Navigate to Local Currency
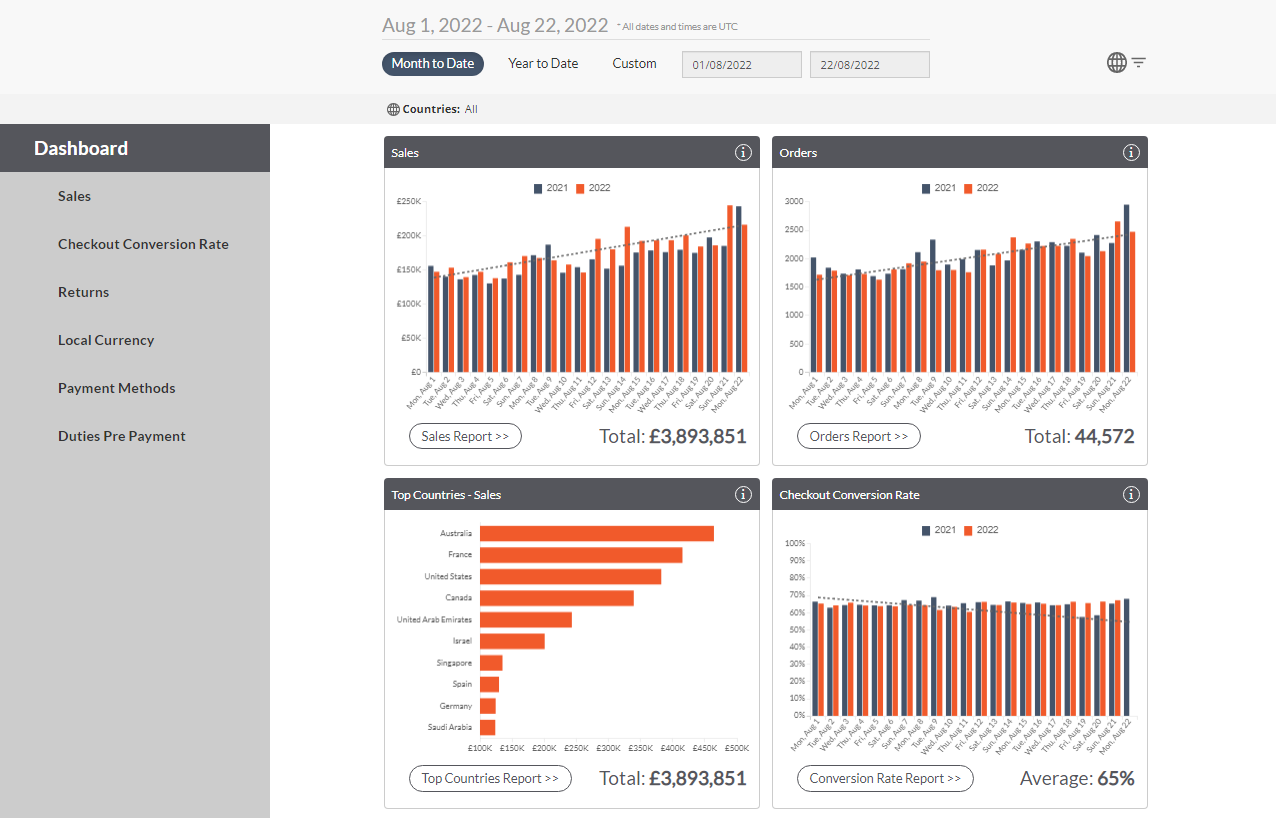Image resolution: width=1276 pixels, height=818 pixels. point(106,340)
